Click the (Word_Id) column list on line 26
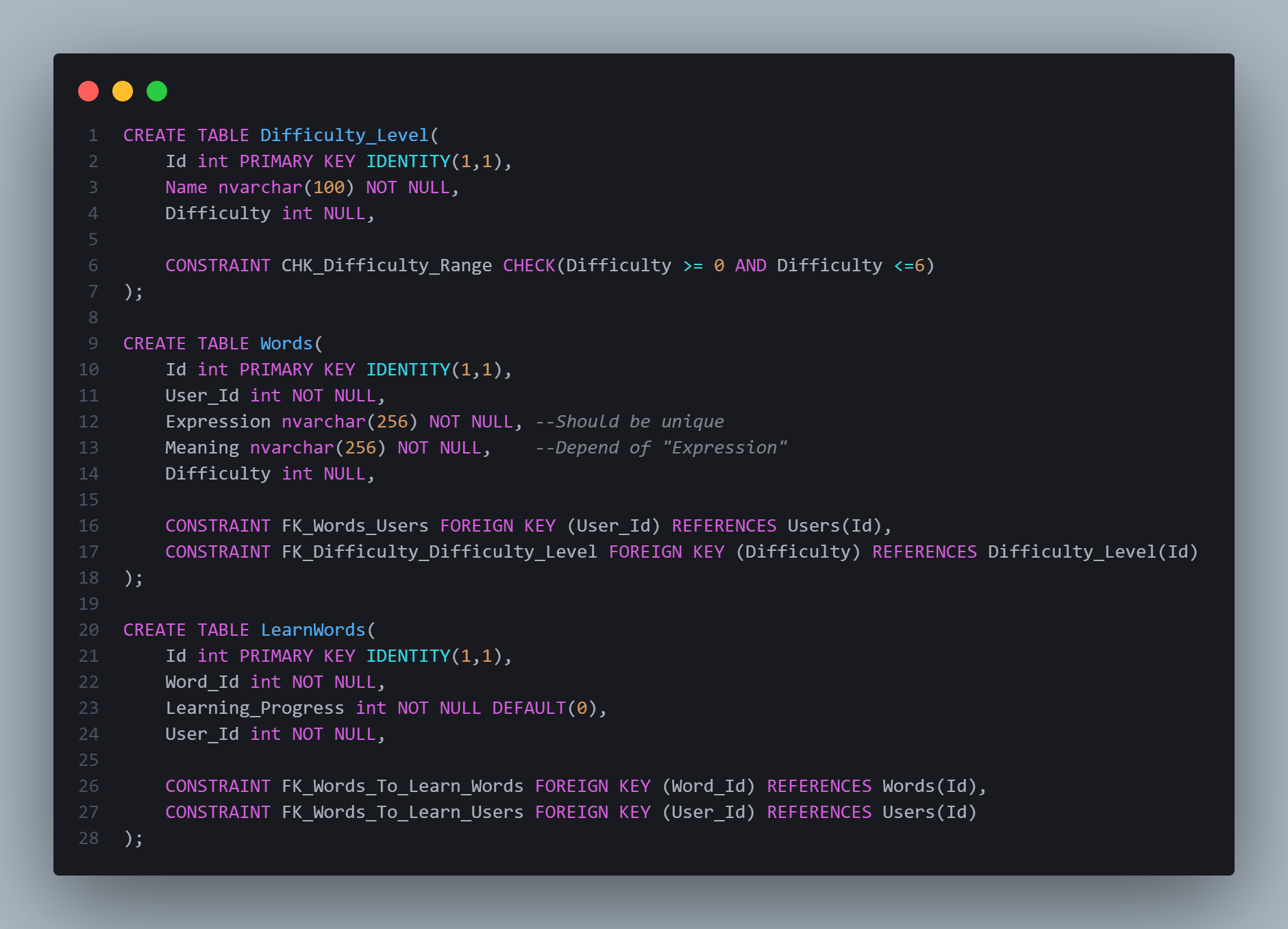This screenshot has height=929, width=1288. point(708,786)
